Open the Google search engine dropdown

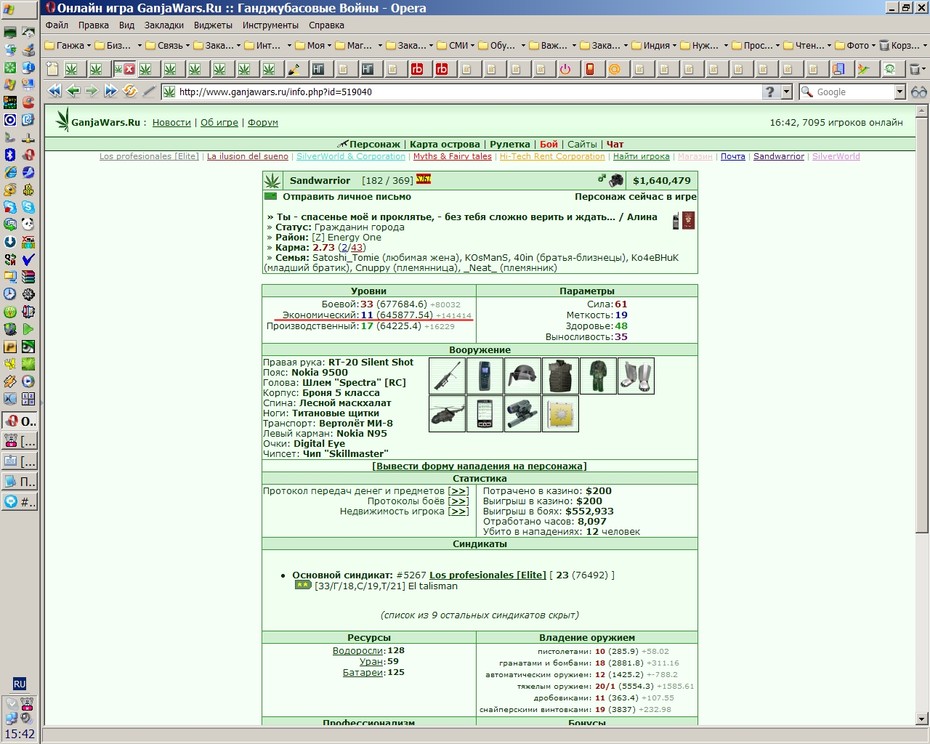900,92
